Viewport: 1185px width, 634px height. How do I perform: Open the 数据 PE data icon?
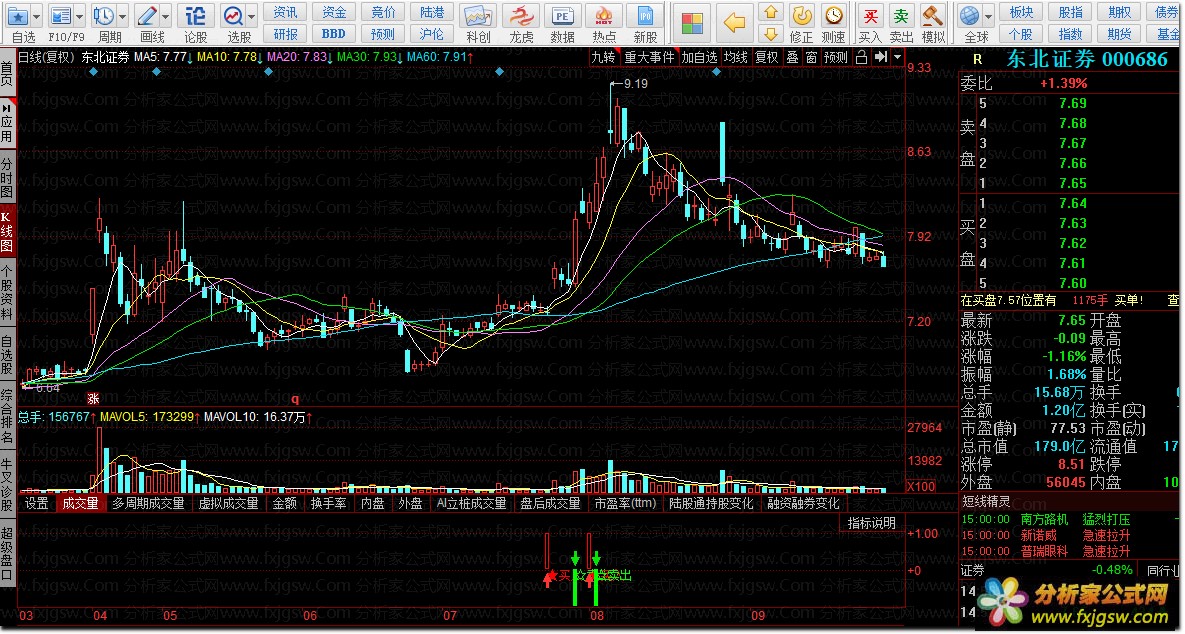point(562,16)
